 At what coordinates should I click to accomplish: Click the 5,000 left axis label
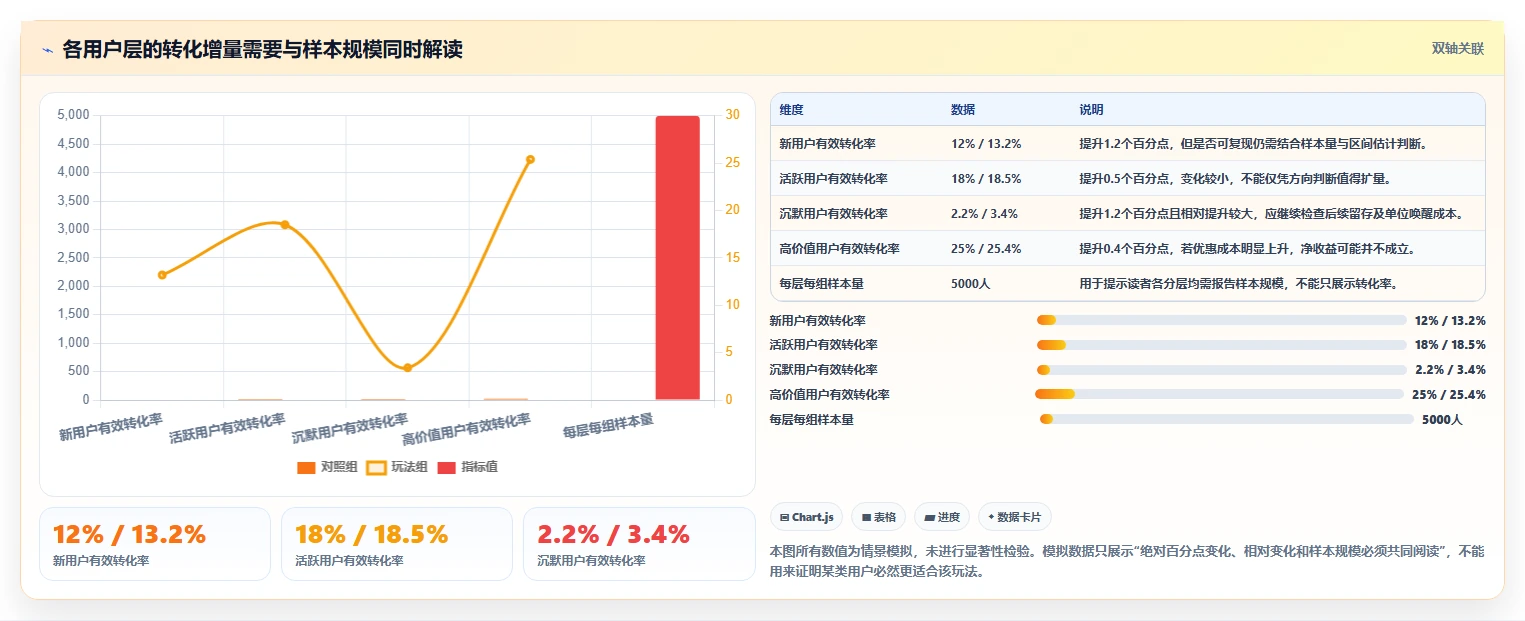point(73,115)
